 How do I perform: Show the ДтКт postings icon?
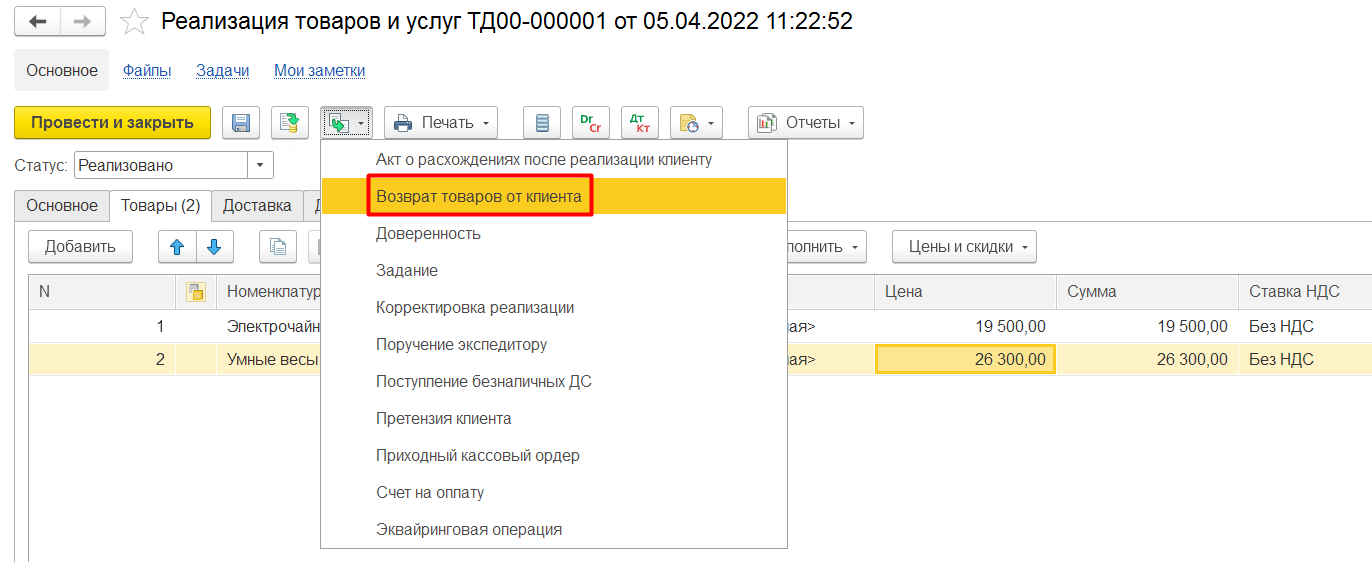[640, 123]
